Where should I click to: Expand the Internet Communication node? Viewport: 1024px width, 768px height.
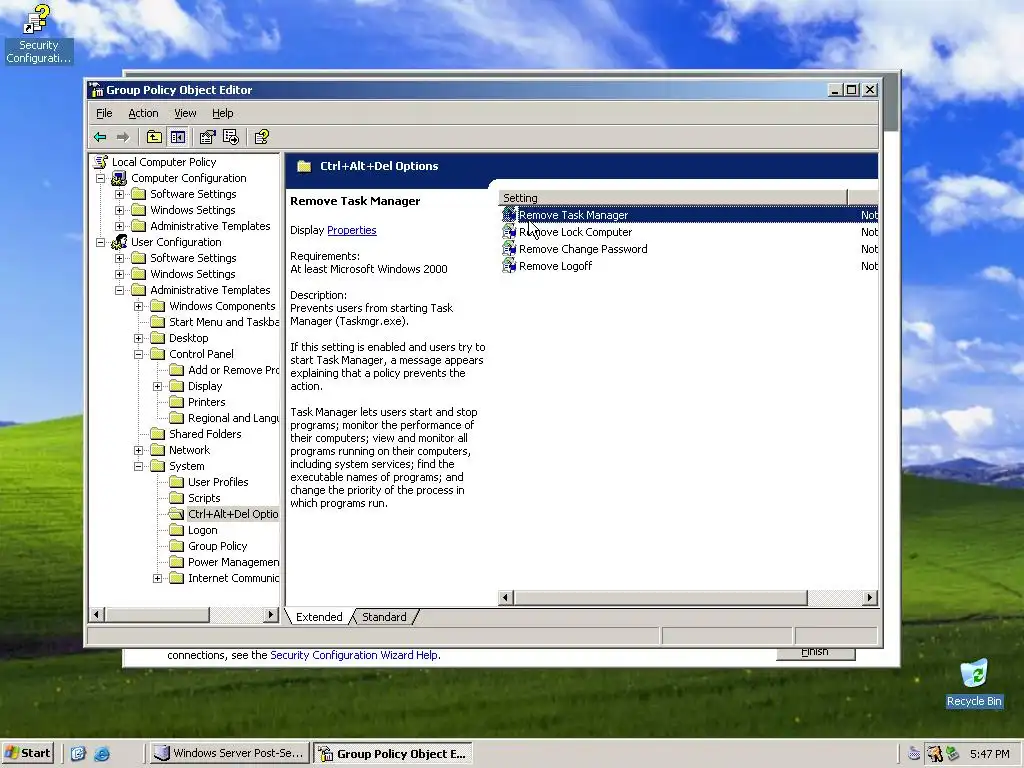(x=157, y=579)
